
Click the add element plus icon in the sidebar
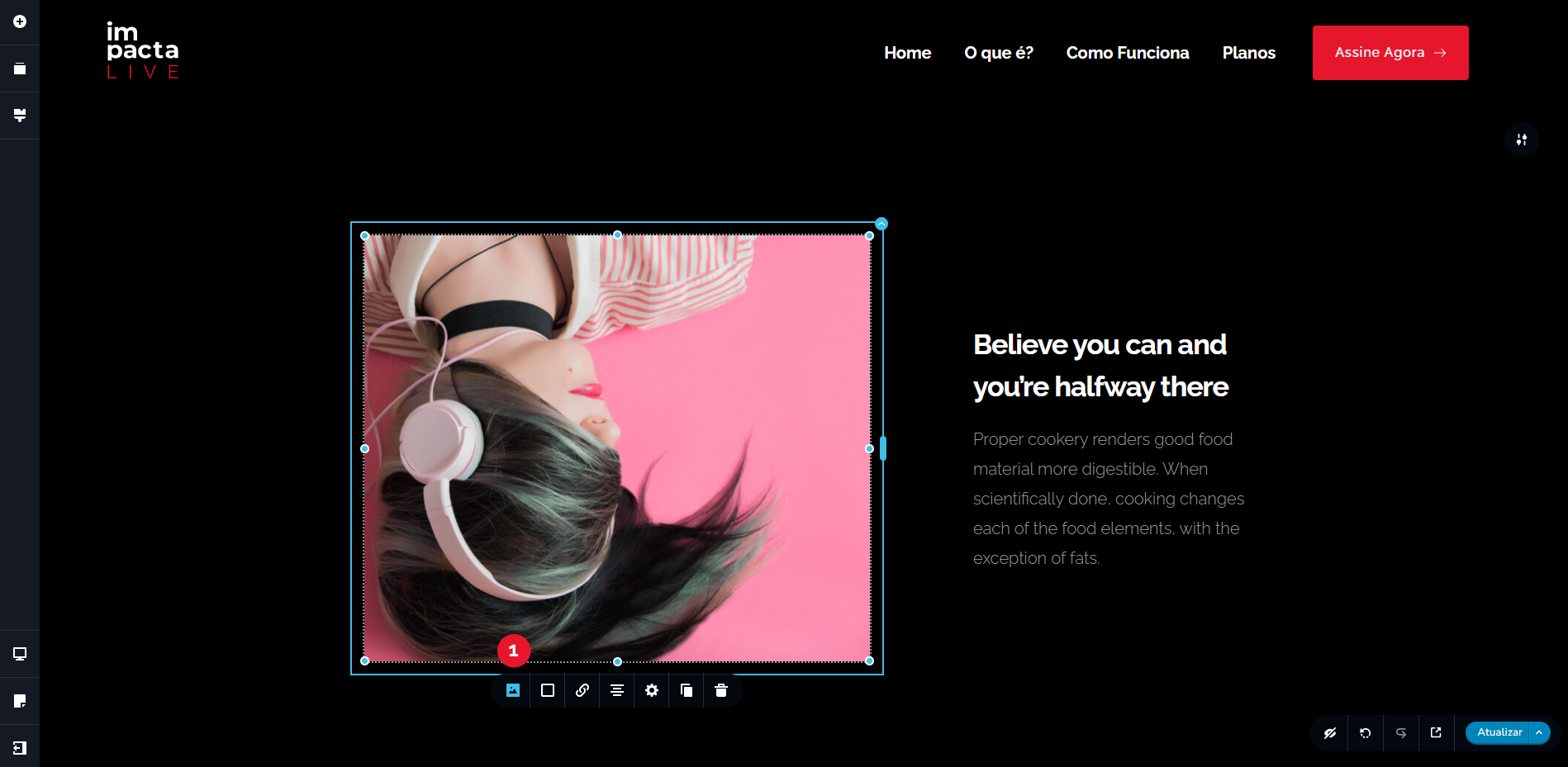pyautogui.click(x=20, y=21)
